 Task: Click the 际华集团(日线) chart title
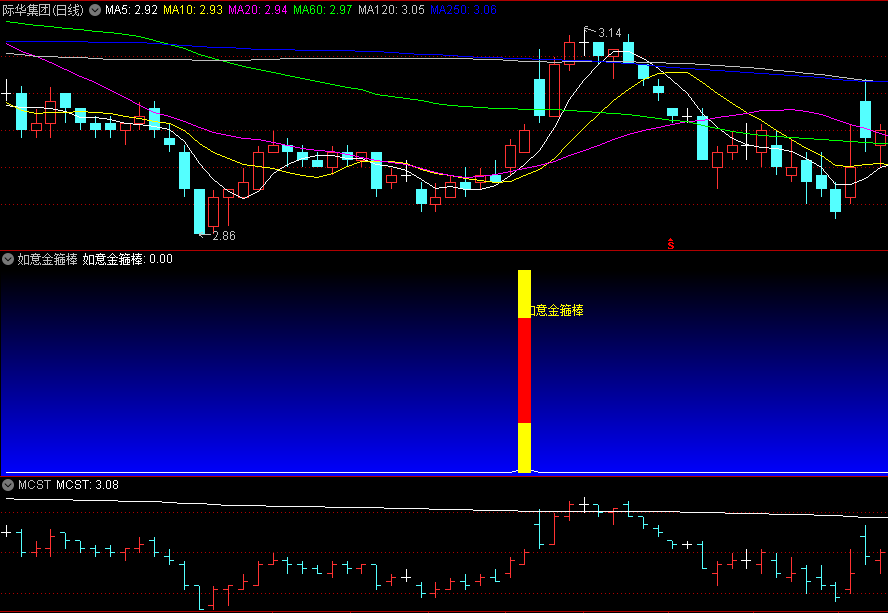[43, 10]
